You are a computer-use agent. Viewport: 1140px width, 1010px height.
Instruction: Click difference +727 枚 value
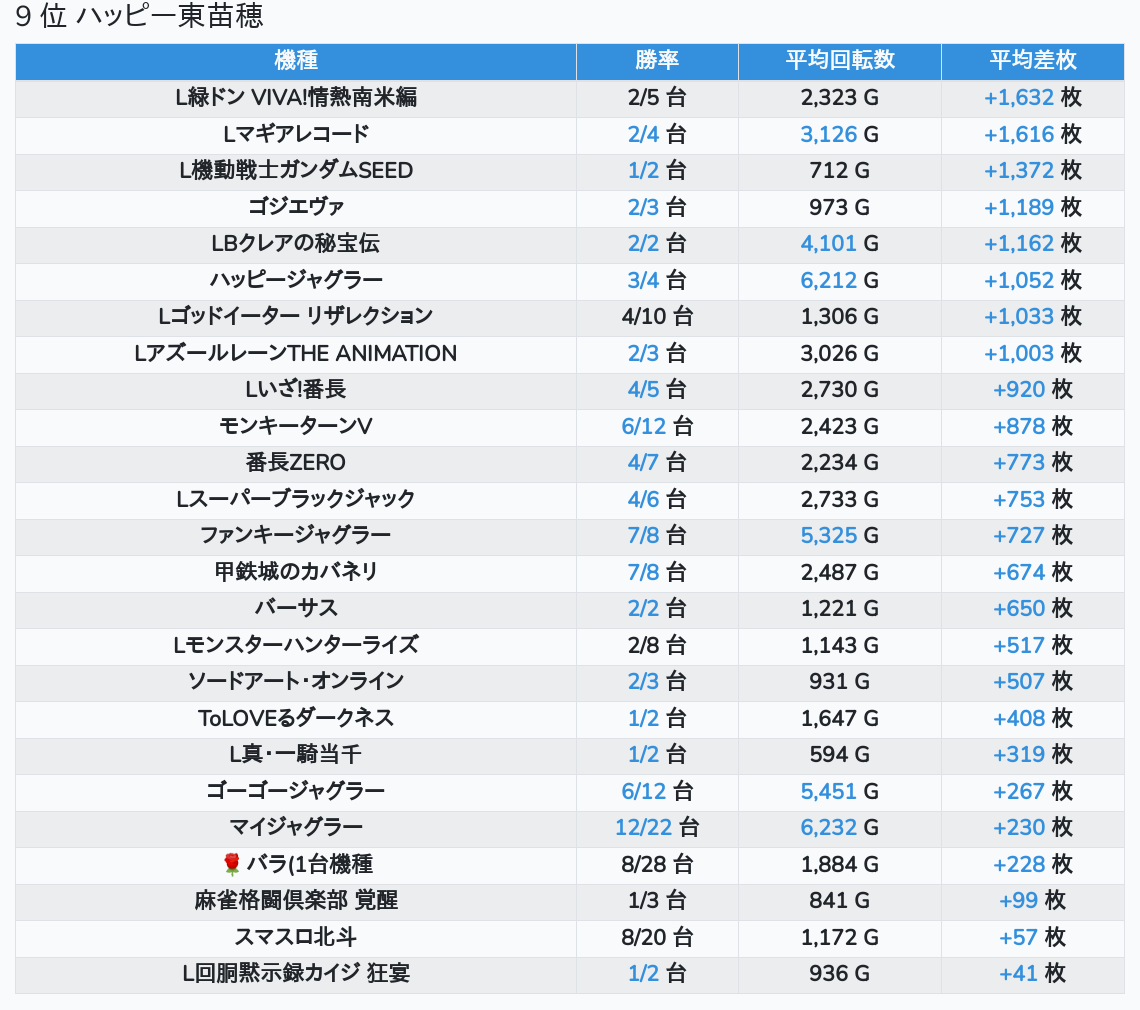coord(1032,535)
